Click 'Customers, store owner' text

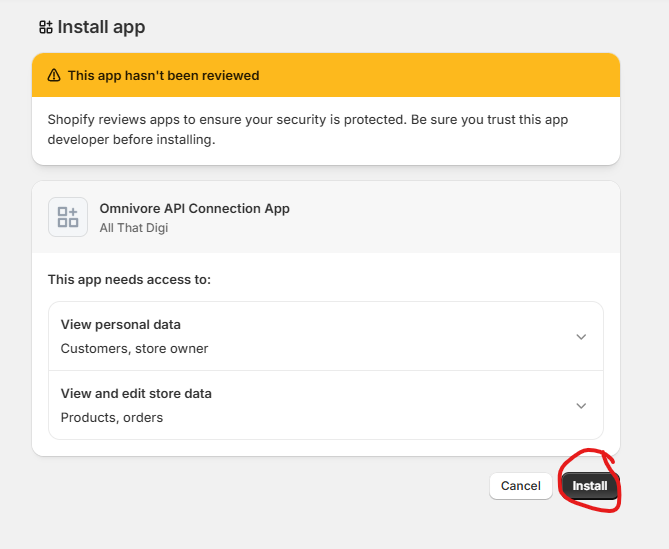pyautogui.click(x=134, y=349)
